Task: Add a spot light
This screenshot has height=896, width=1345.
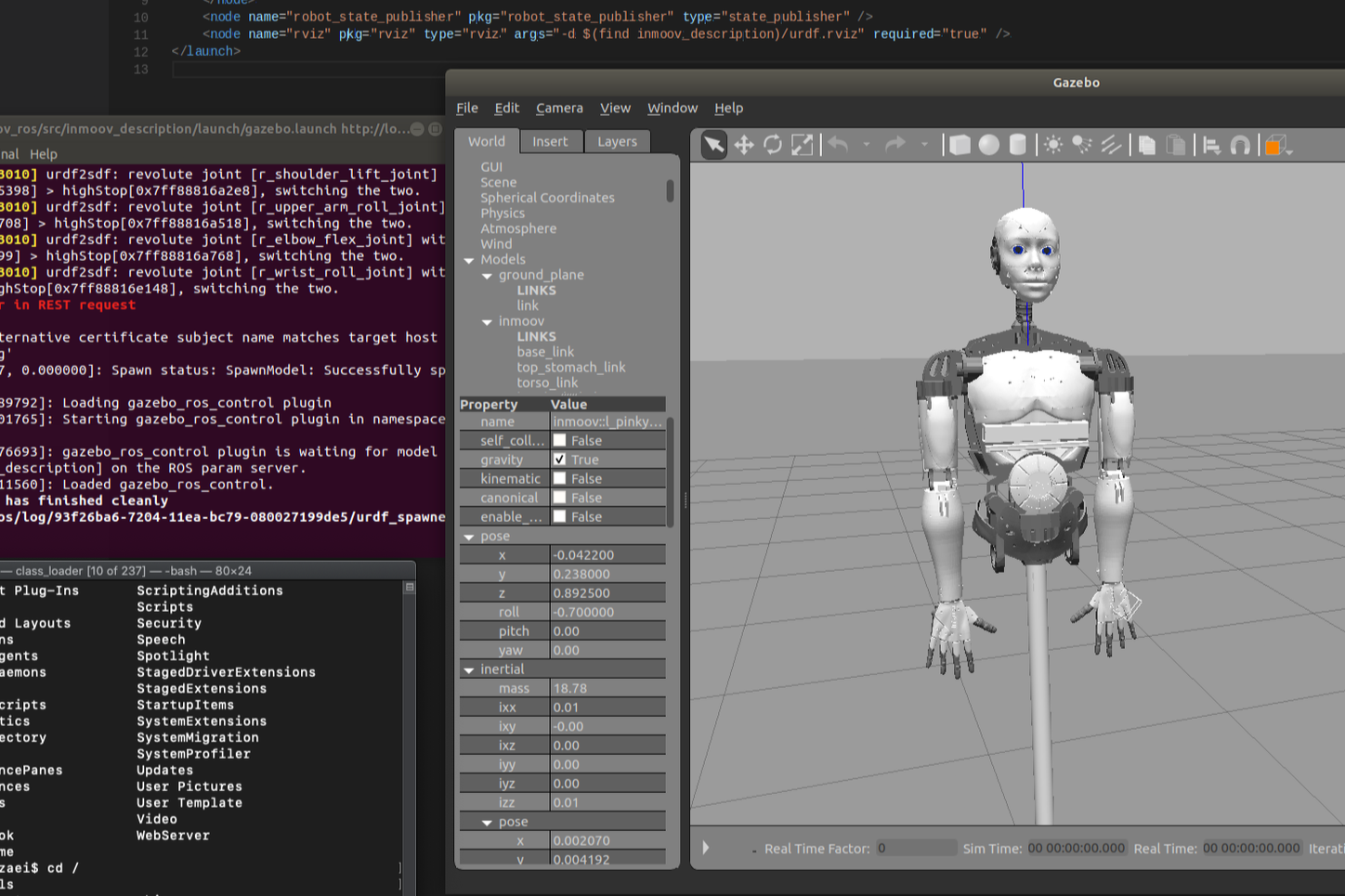Action: [x=1082, y=145]
